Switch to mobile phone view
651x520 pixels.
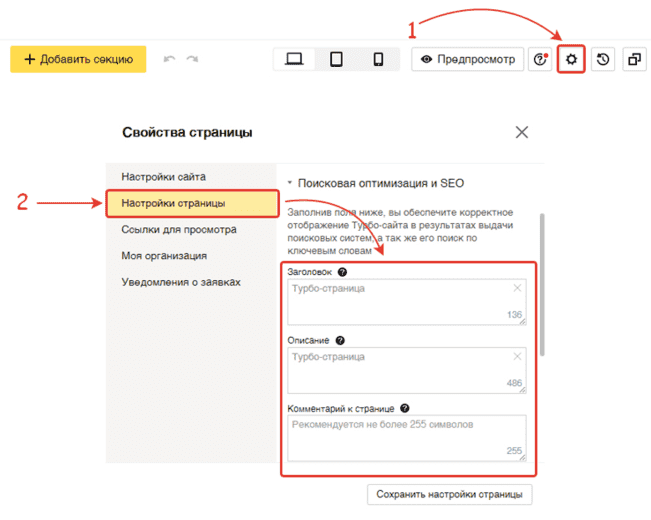[x=378, y=59]
